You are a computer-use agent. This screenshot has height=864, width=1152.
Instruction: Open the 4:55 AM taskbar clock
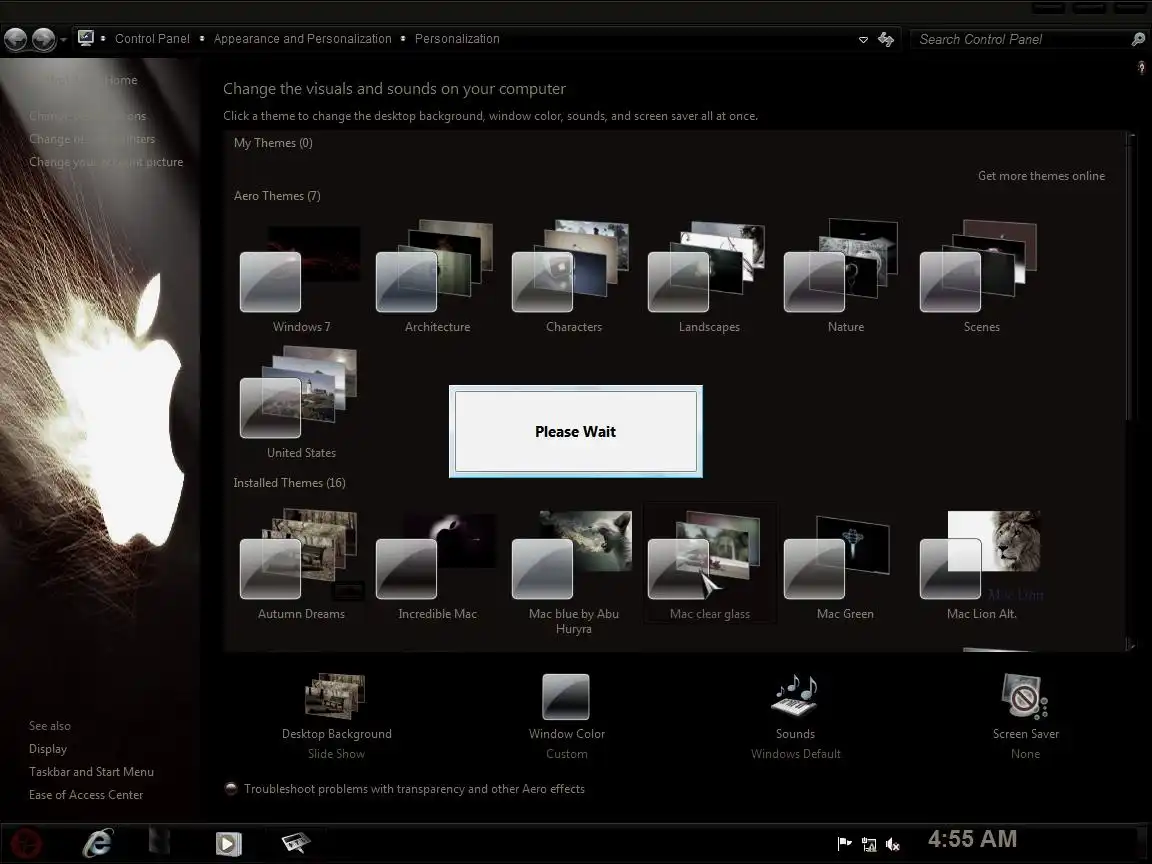coord(972,838)
